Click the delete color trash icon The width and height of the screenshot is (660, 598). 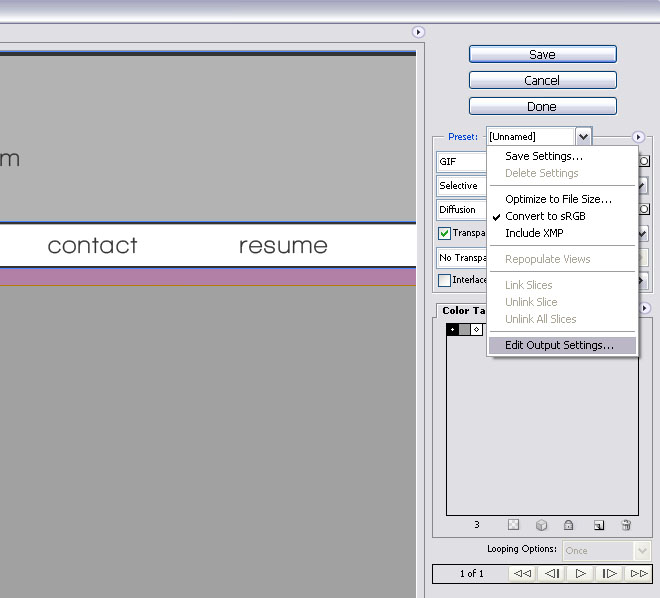pos(626,524)
